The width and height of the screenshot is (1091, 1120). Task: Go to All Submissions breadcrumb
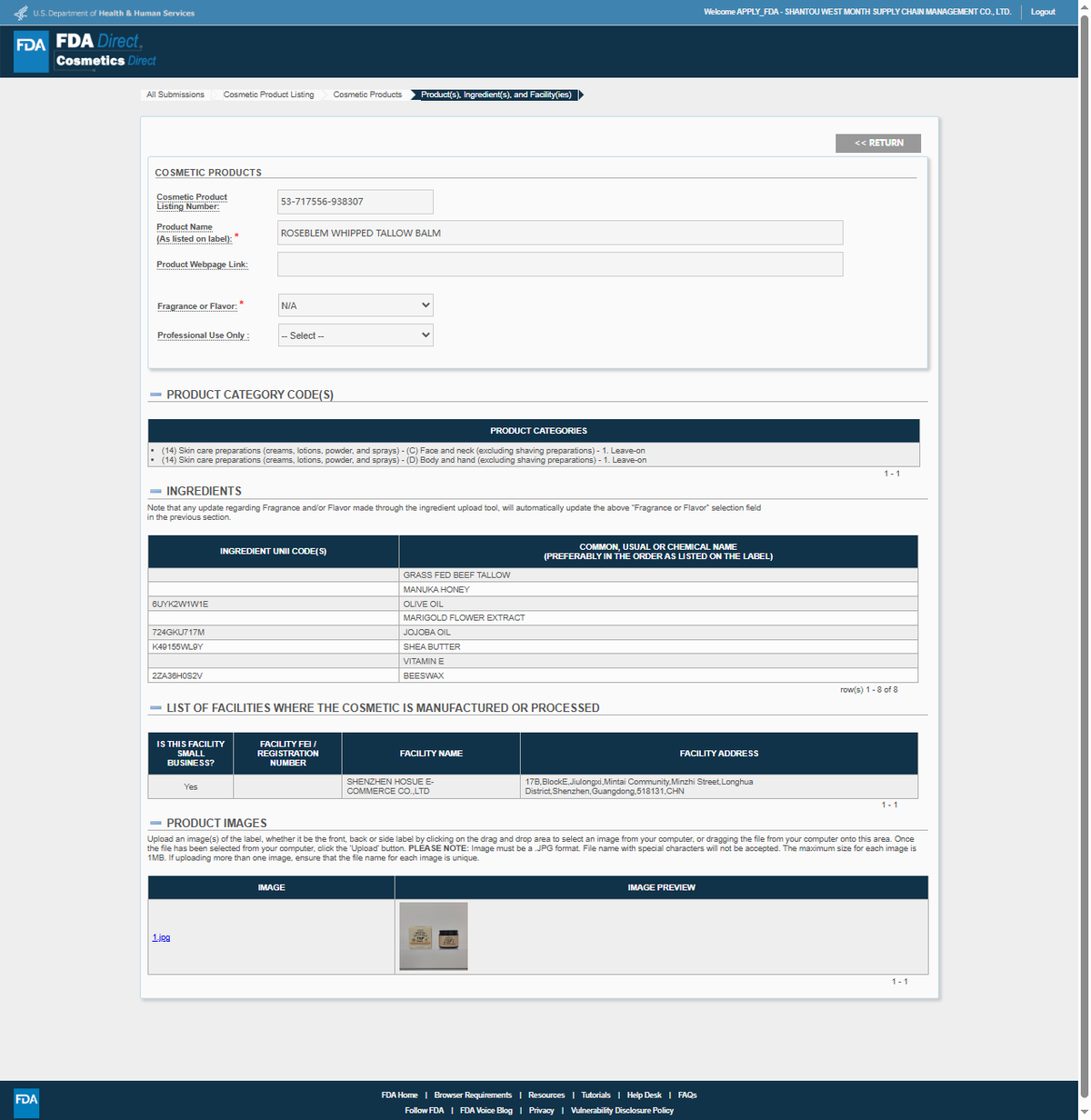click(175, 95)
